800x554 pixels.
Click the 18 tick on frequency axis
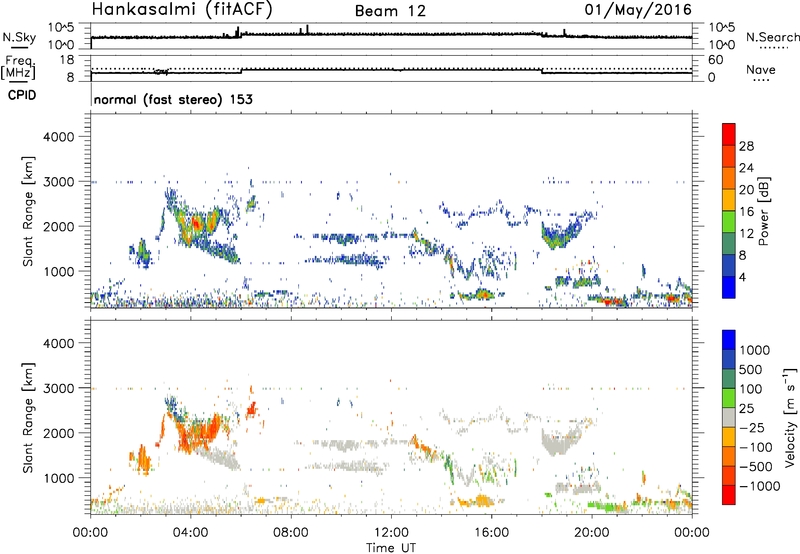[x=67, y=60]
